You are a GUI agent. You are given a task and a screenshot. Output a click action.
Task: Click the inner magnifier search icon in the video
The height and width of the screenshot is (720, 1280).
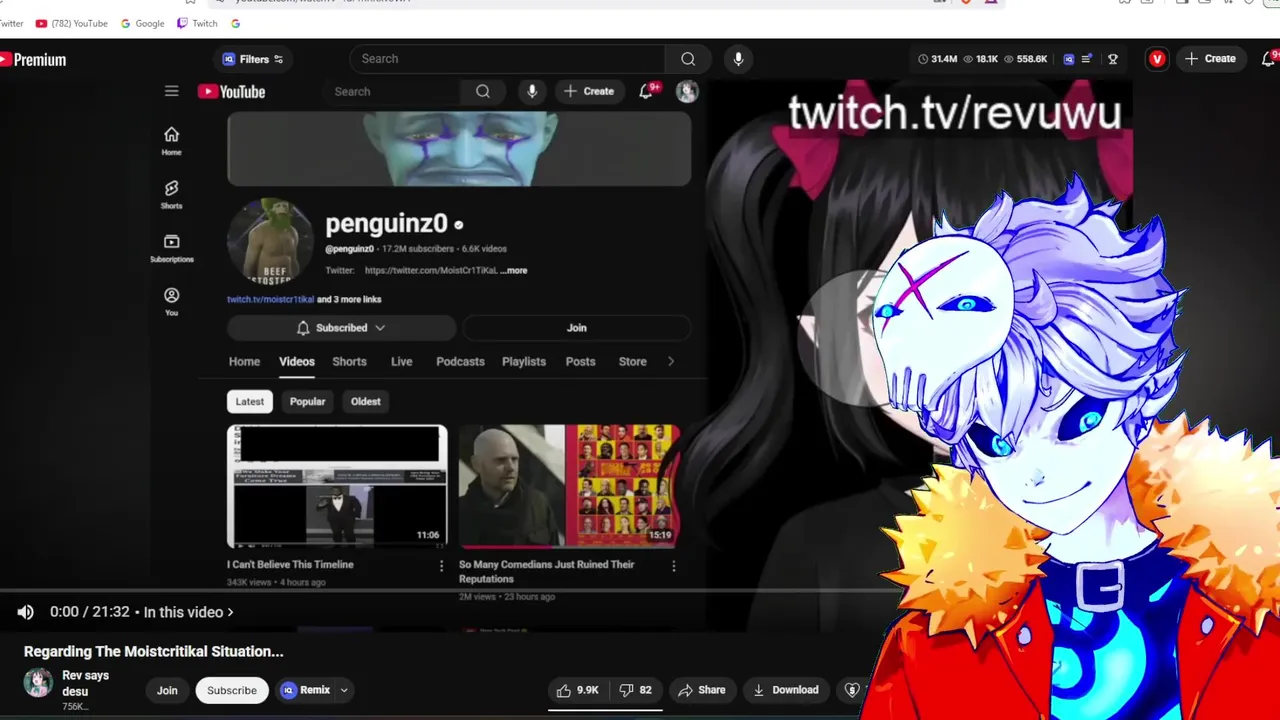tap(483, 91)
